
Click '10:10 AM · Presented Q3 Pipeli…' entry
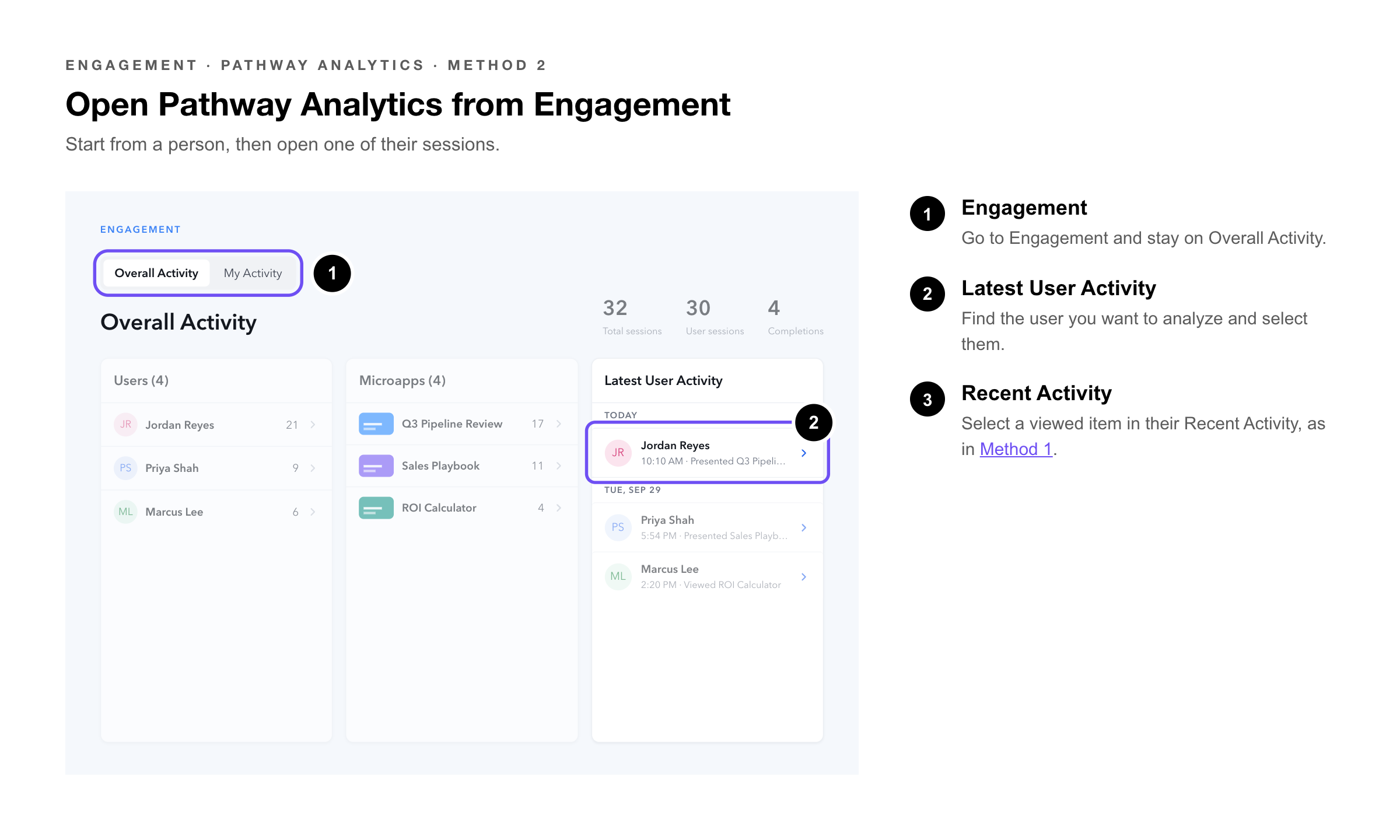[x=713, y=461]
